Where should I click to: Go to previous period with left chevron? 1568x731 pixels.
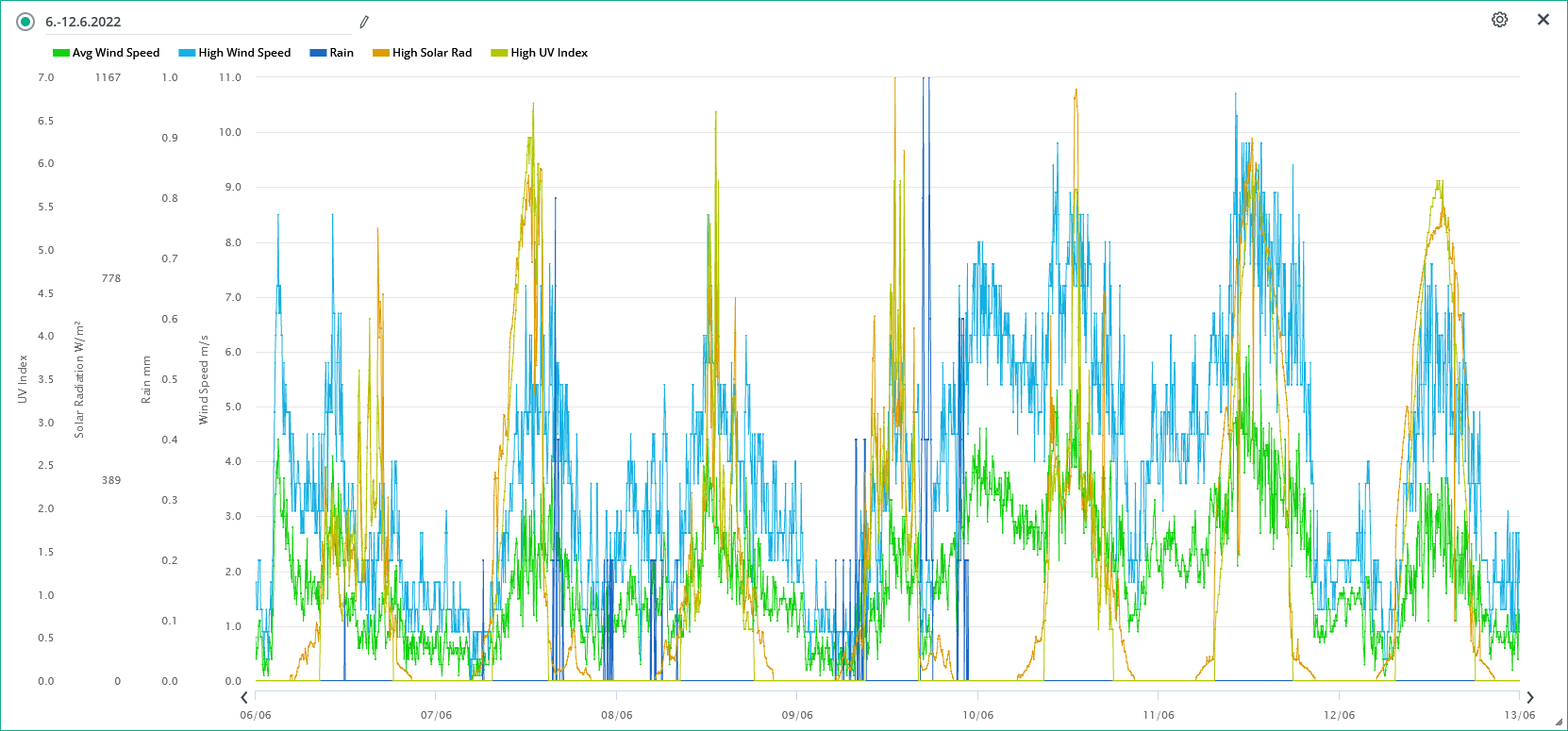(x=244, y=698)
